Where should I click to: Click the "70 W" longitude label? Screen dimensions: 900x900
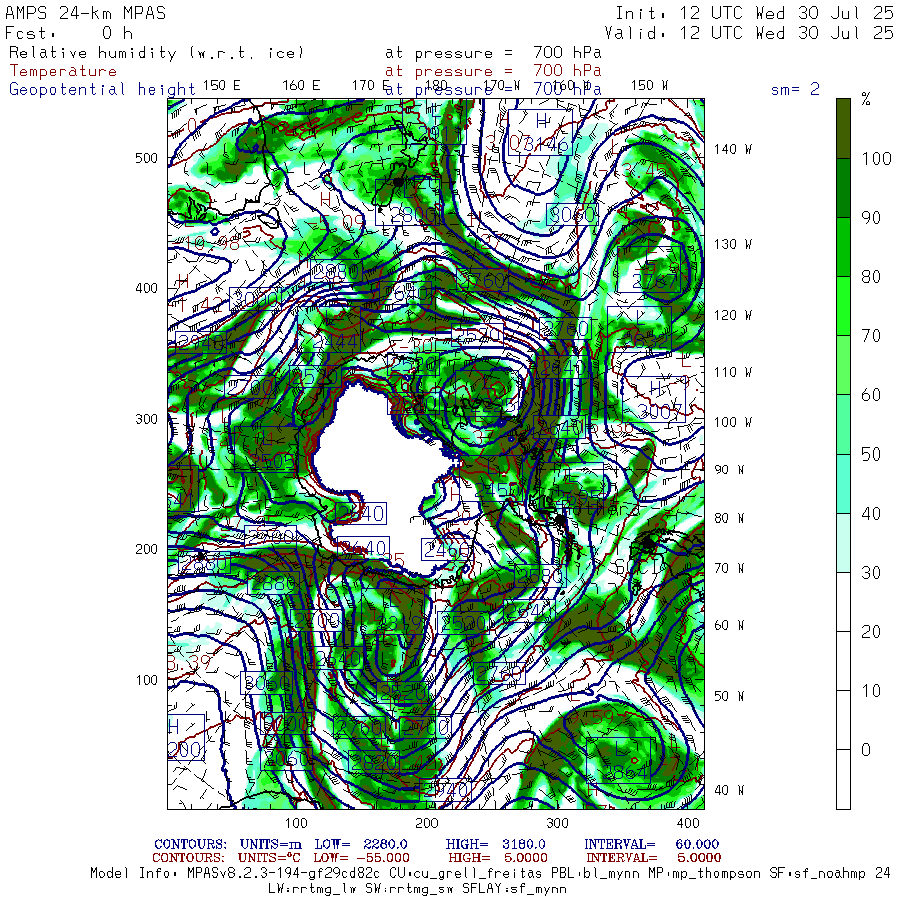click(729, 568)
